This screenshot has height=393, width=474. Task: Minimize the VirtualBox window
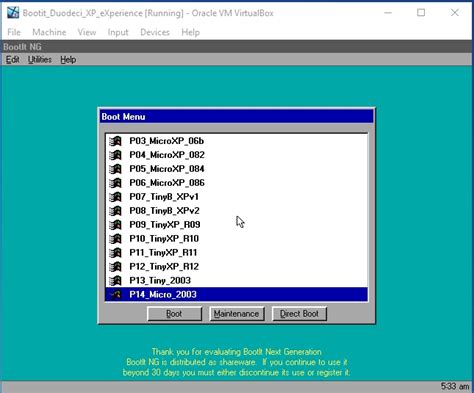pyautogui.click(x=388, y=13)
